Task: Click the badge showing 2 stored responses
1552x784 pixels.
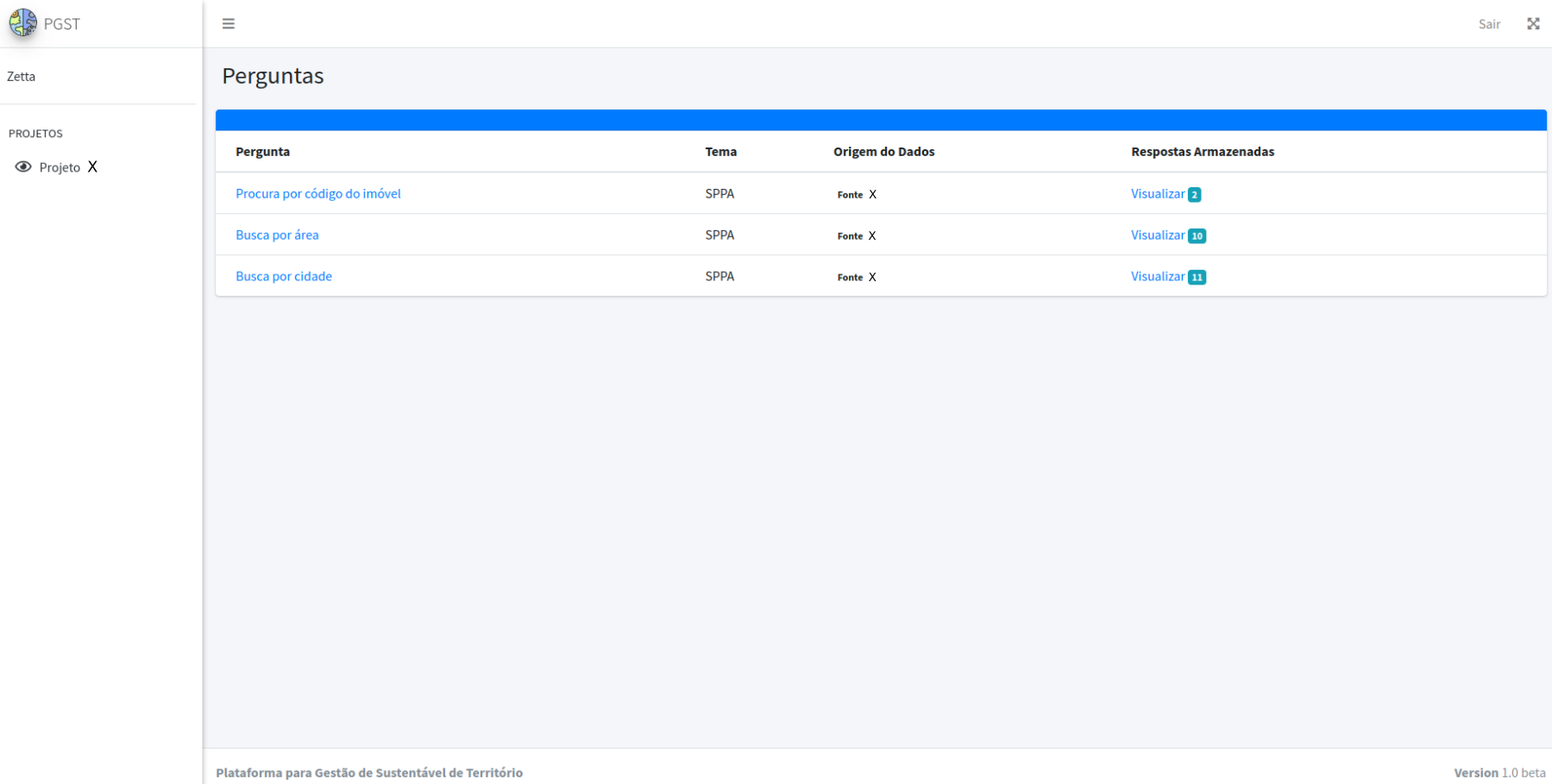Action: (1194, 195)
